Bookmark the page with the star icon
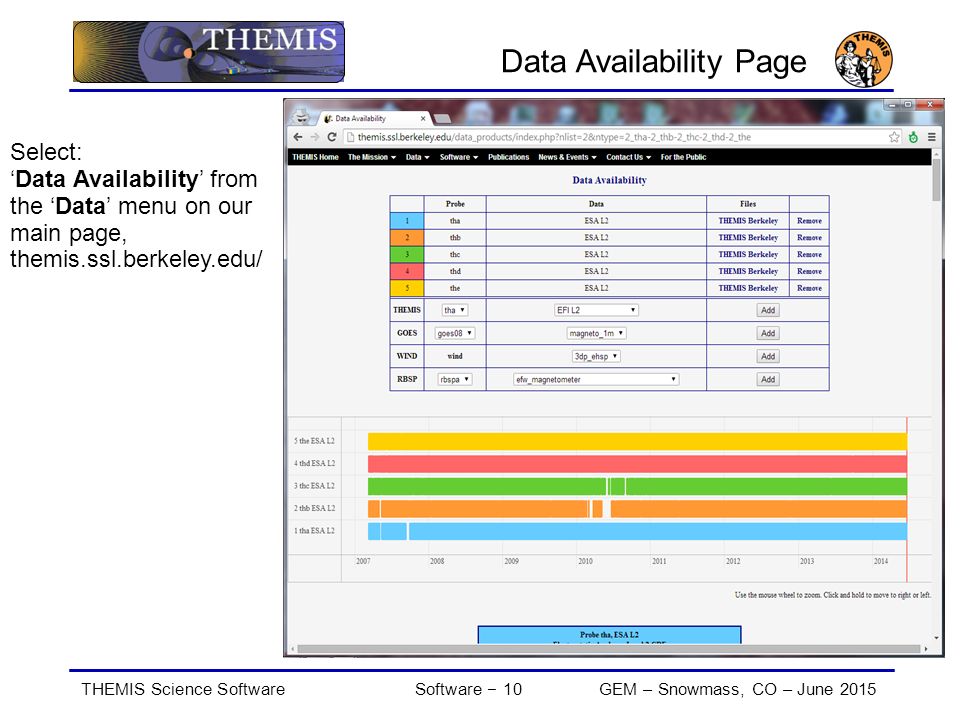This screenshot has width=960, height=720. click(x=894, y=137)
